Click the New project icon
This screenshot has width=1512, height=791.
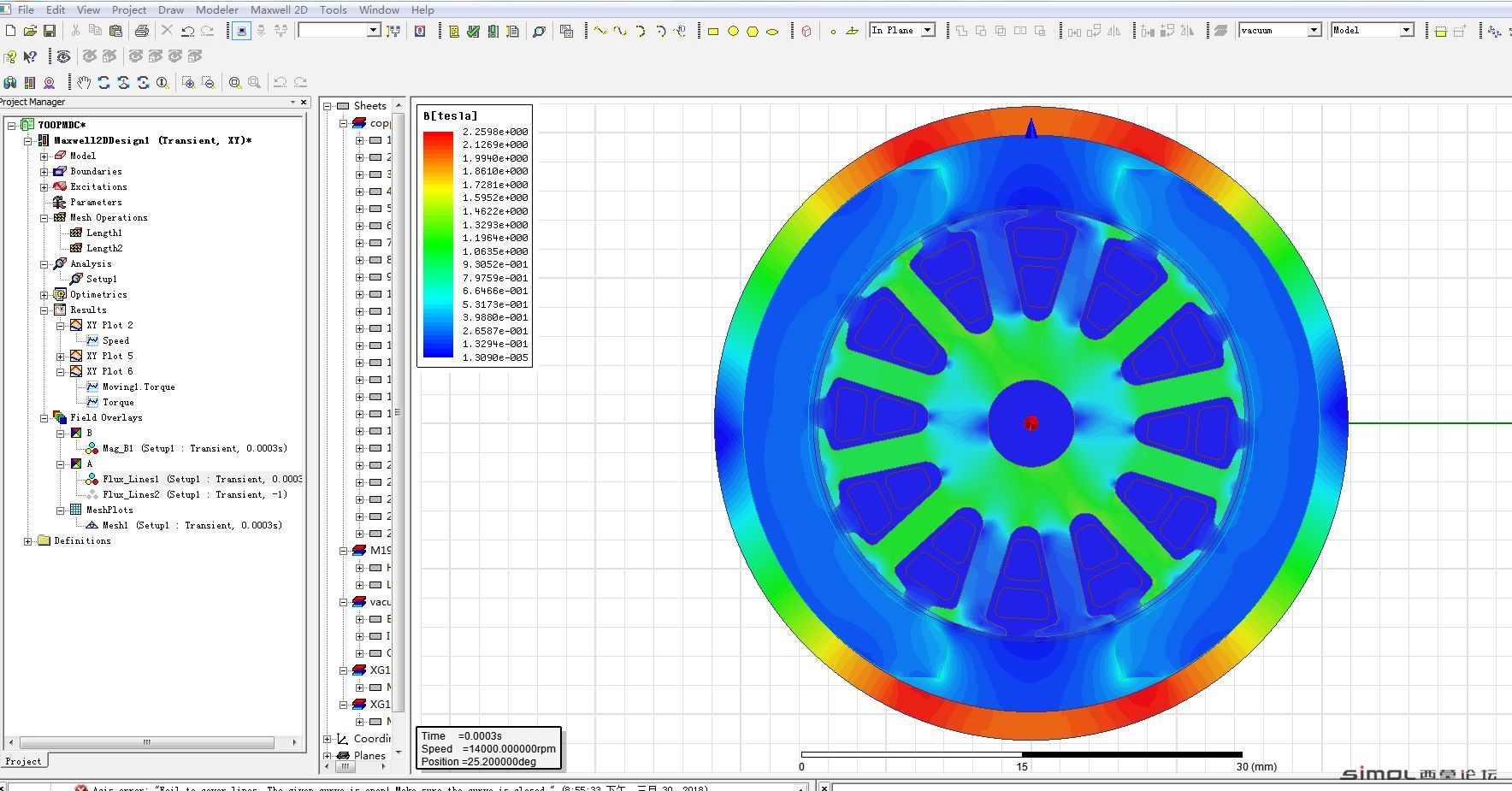pos(10,31)
